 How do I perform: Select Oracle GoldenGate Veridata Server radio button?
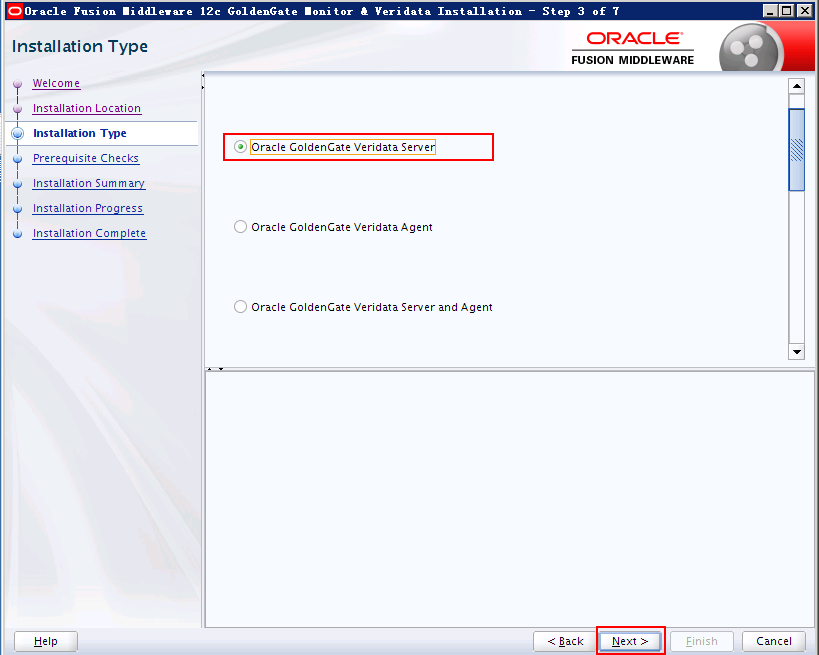[x=240, y=147]
